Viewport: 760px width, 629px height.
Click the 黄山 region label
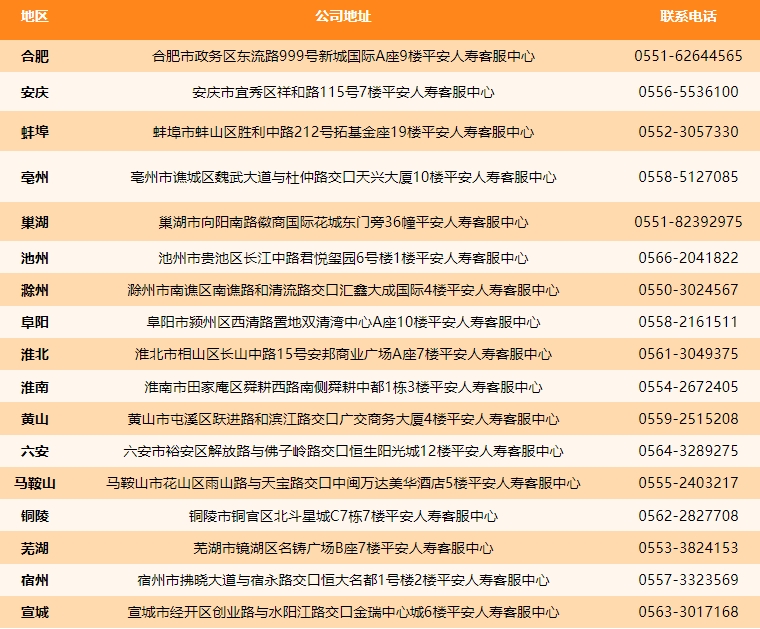coord(35,419)
